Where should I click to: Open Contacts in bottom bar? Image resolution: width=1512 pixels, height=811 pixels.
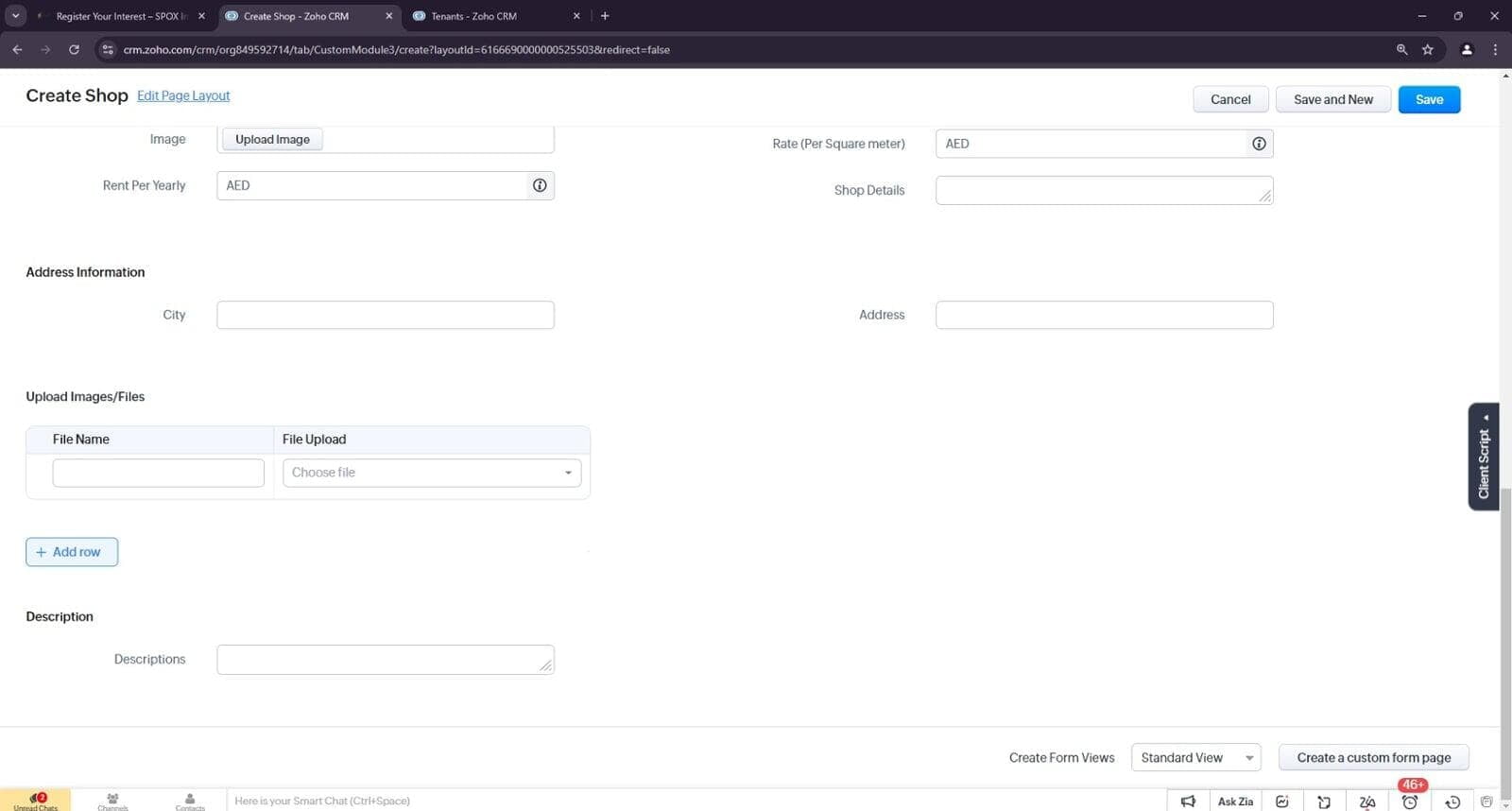tap(190, 801)
